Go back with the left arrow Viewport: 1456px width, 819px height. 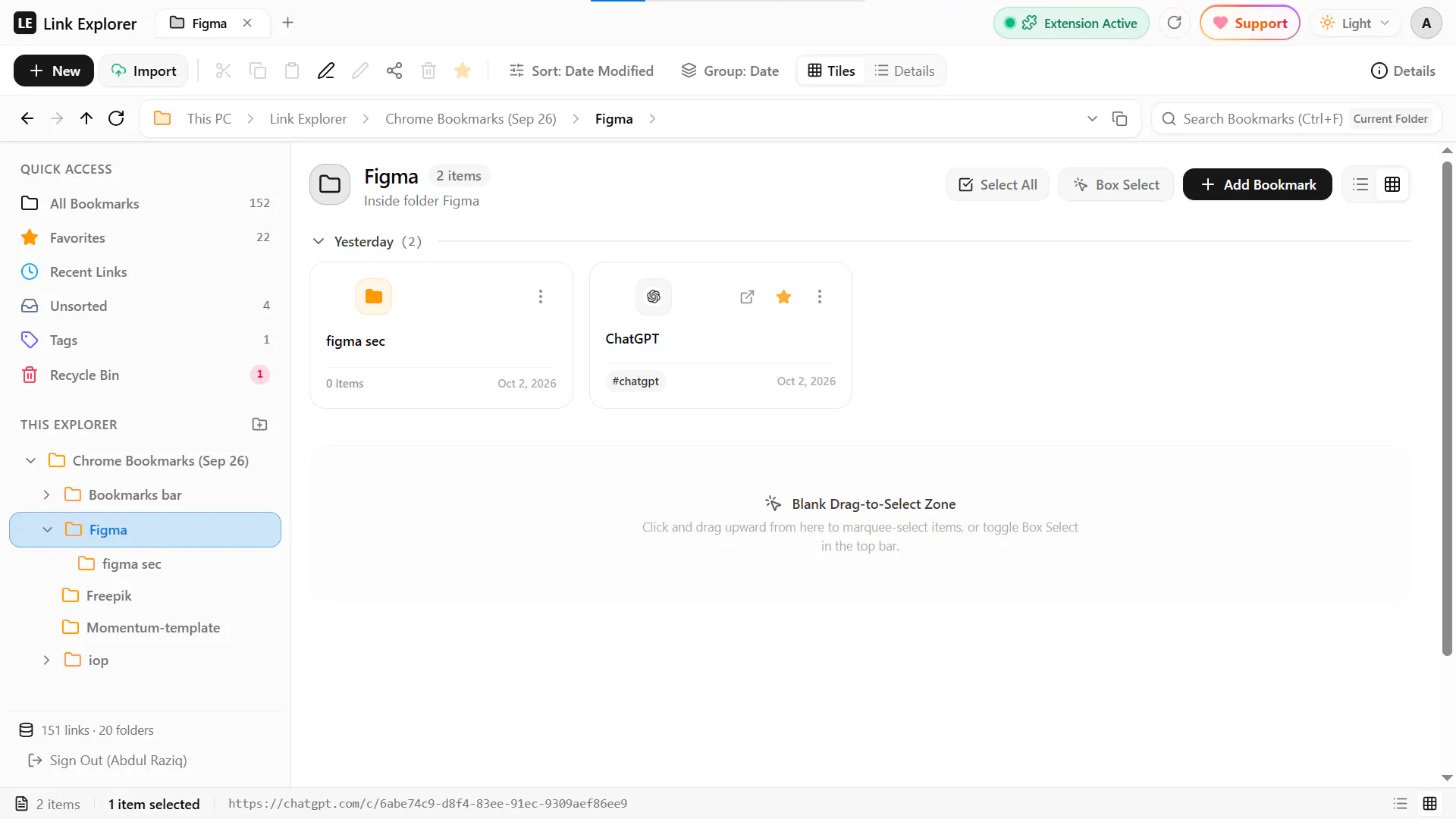[x=27, y=118]
